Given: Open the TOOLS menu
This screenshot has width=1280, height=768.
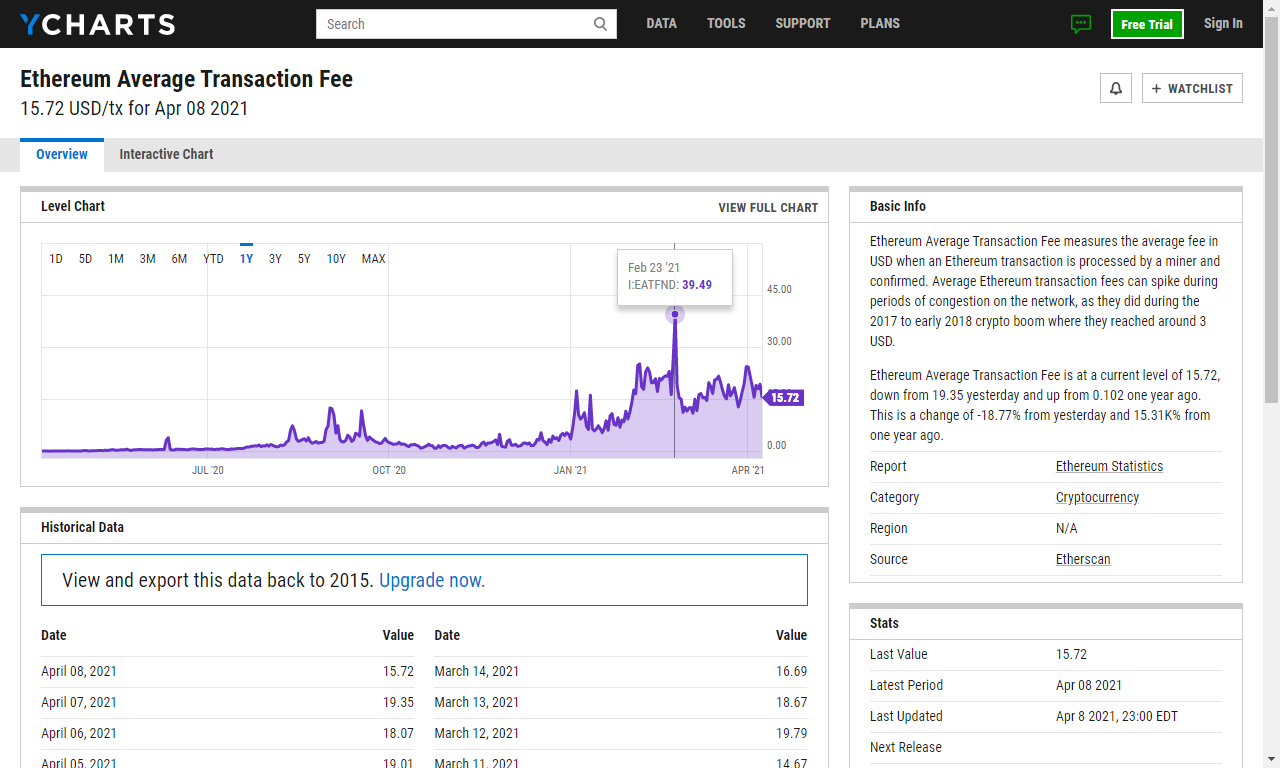Looking at the screenshot, I should (x=726, y=24).
